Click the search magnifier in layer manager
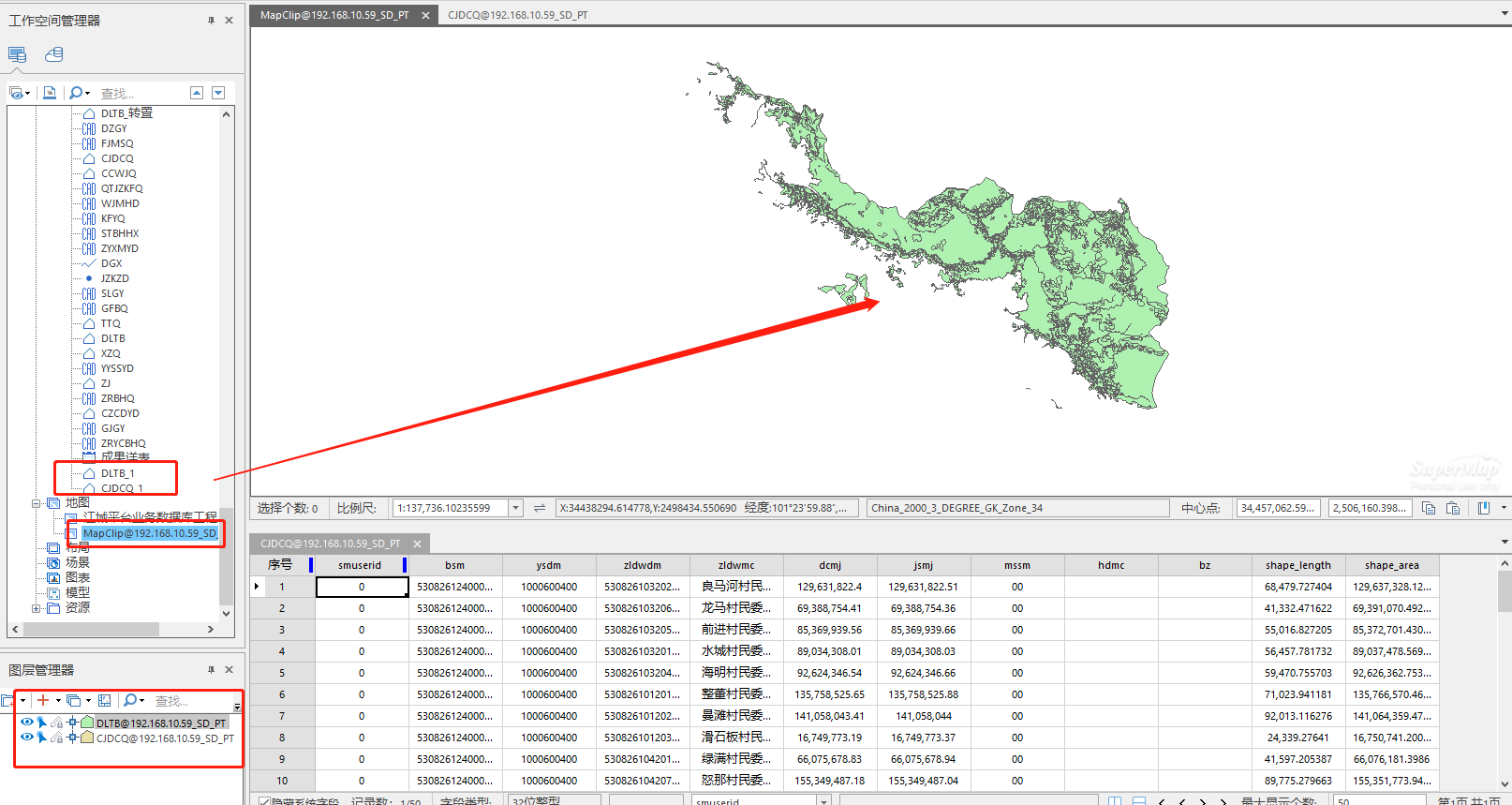Screen dimensions: 1512x805 point(130,700)
